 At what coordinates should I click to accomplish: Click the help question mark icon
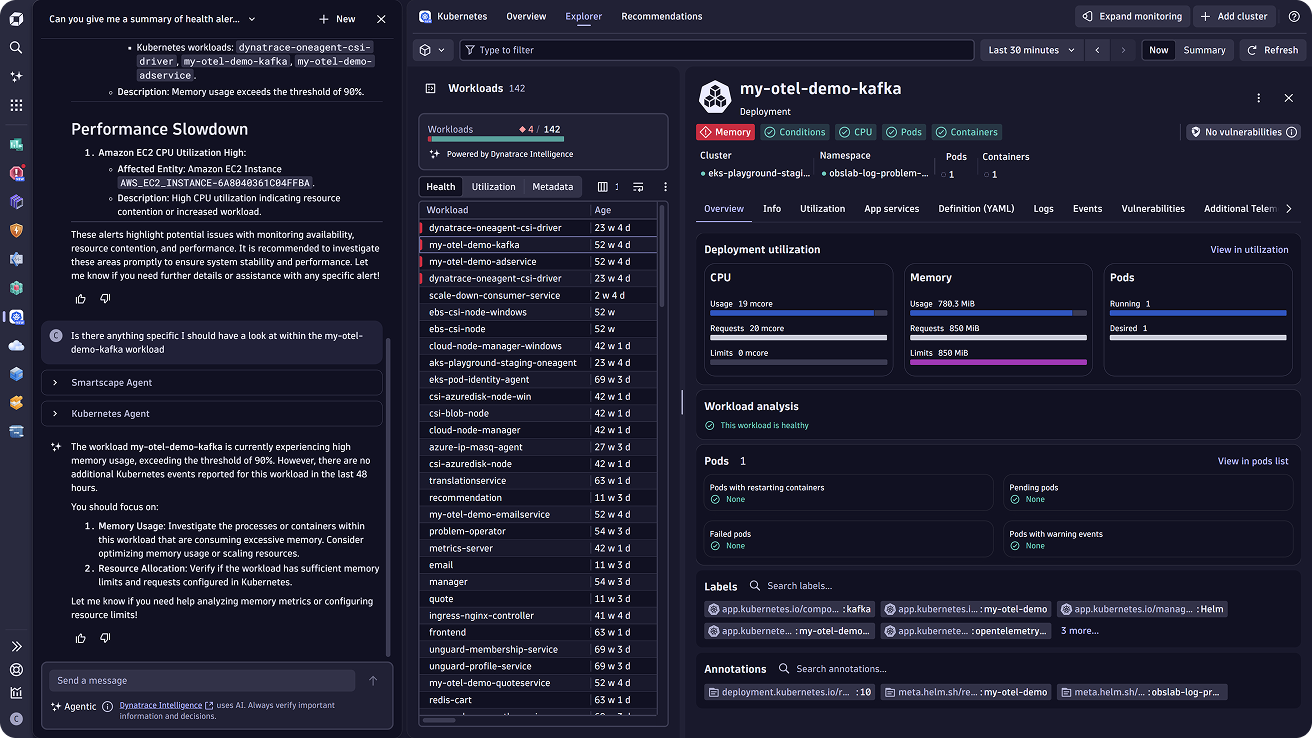1293,17
